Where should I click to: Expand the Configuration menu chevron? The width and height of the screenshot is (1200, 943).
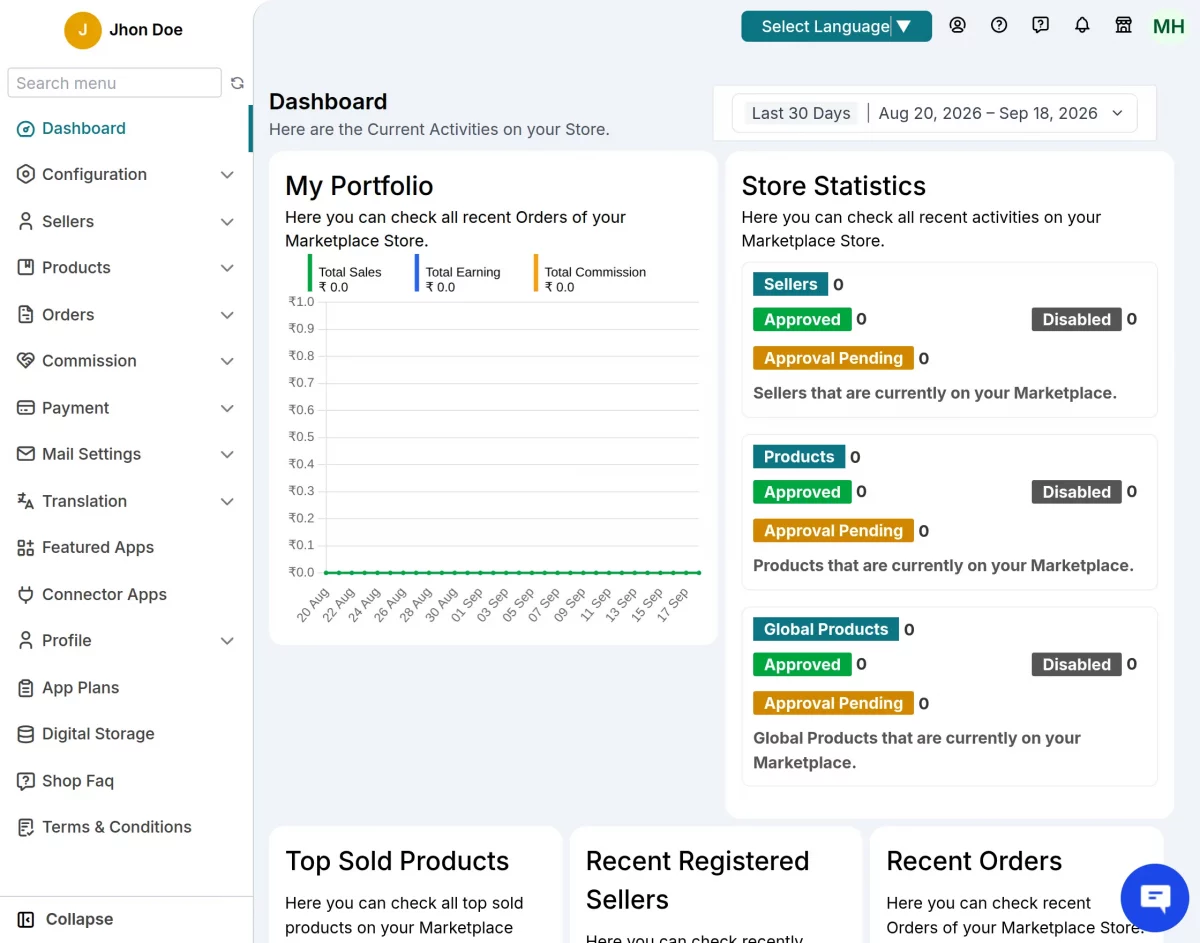[227, 175]
